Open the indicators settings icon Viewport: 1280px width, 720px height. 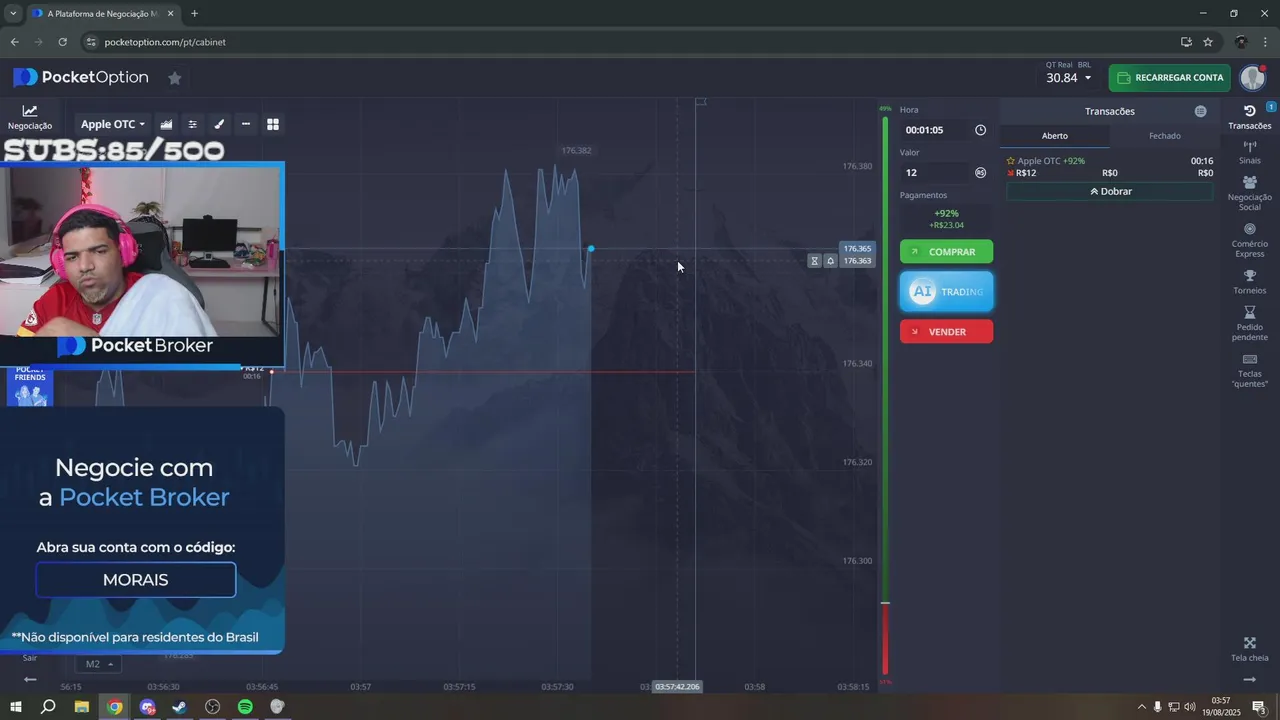coord(193,124)
